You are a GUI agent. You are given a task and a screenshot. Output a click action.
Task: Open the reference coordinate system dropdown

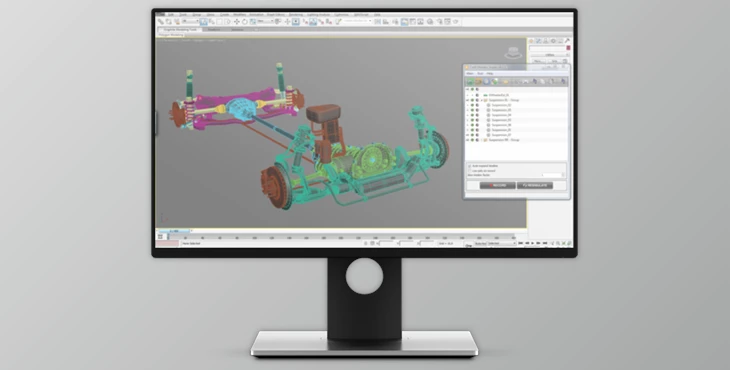(265, 21)
